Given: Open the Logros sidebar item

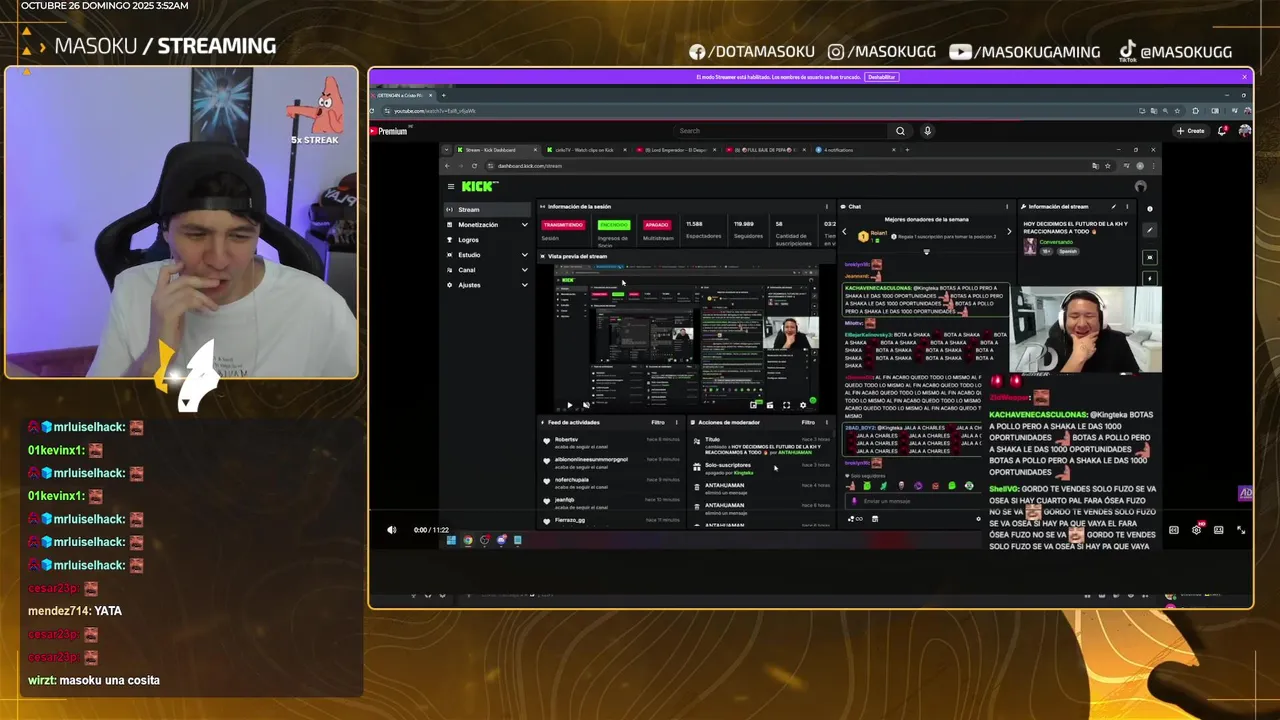Looking at the screenshot, I should [x=486, y=240].
